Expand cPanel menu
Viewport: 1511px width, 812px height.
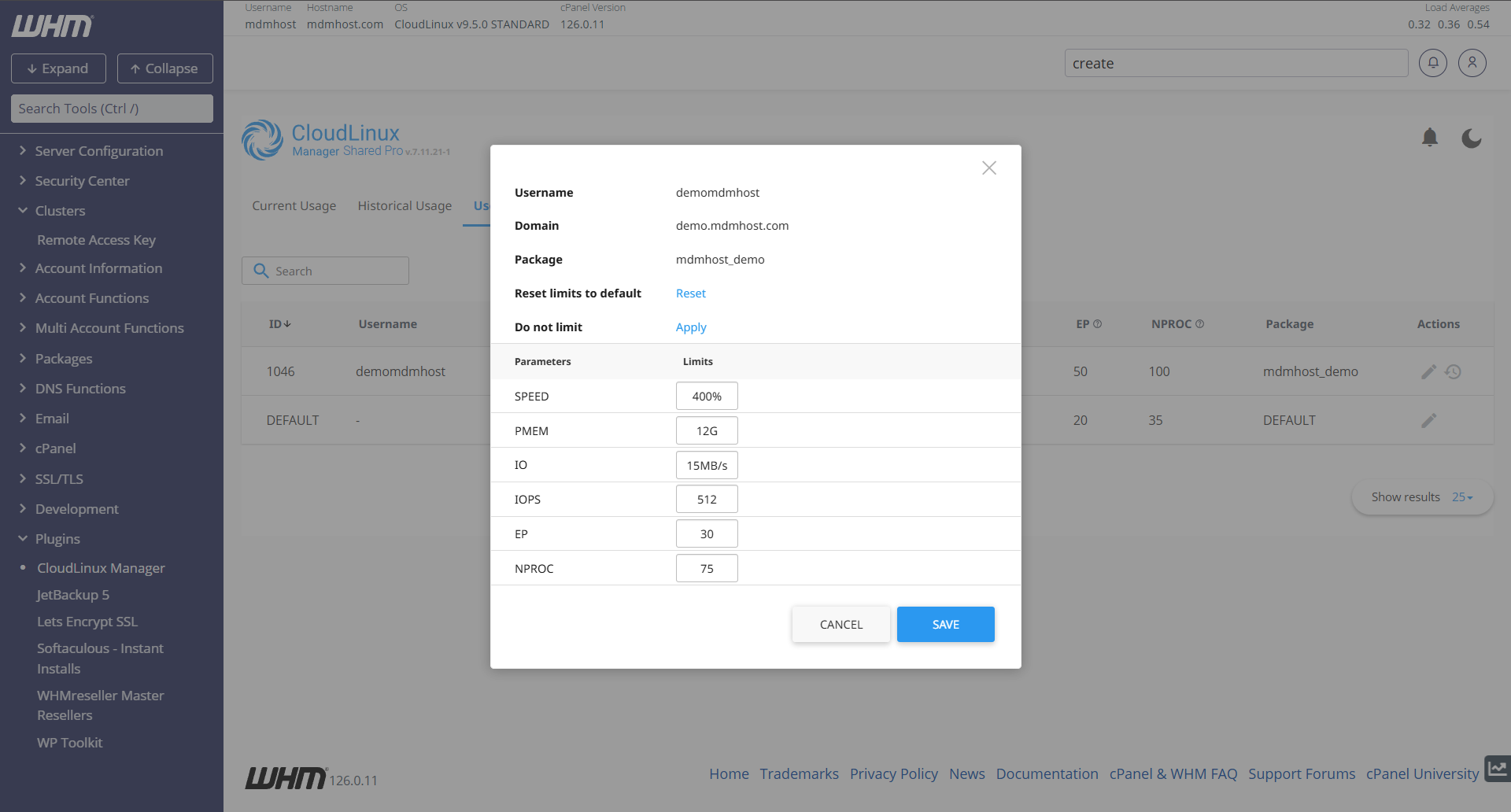55,448
